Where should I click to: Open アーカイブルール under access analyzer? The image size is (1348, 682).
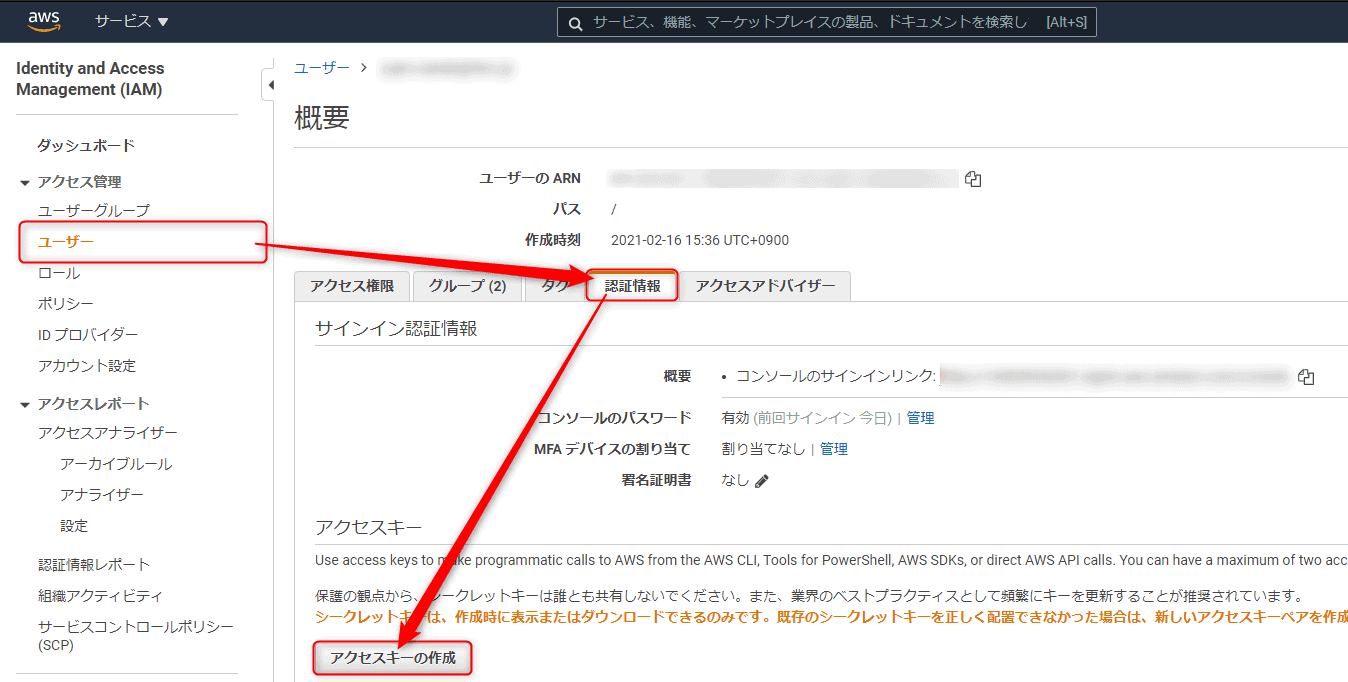pyautogui.click(x=116, y=464)
